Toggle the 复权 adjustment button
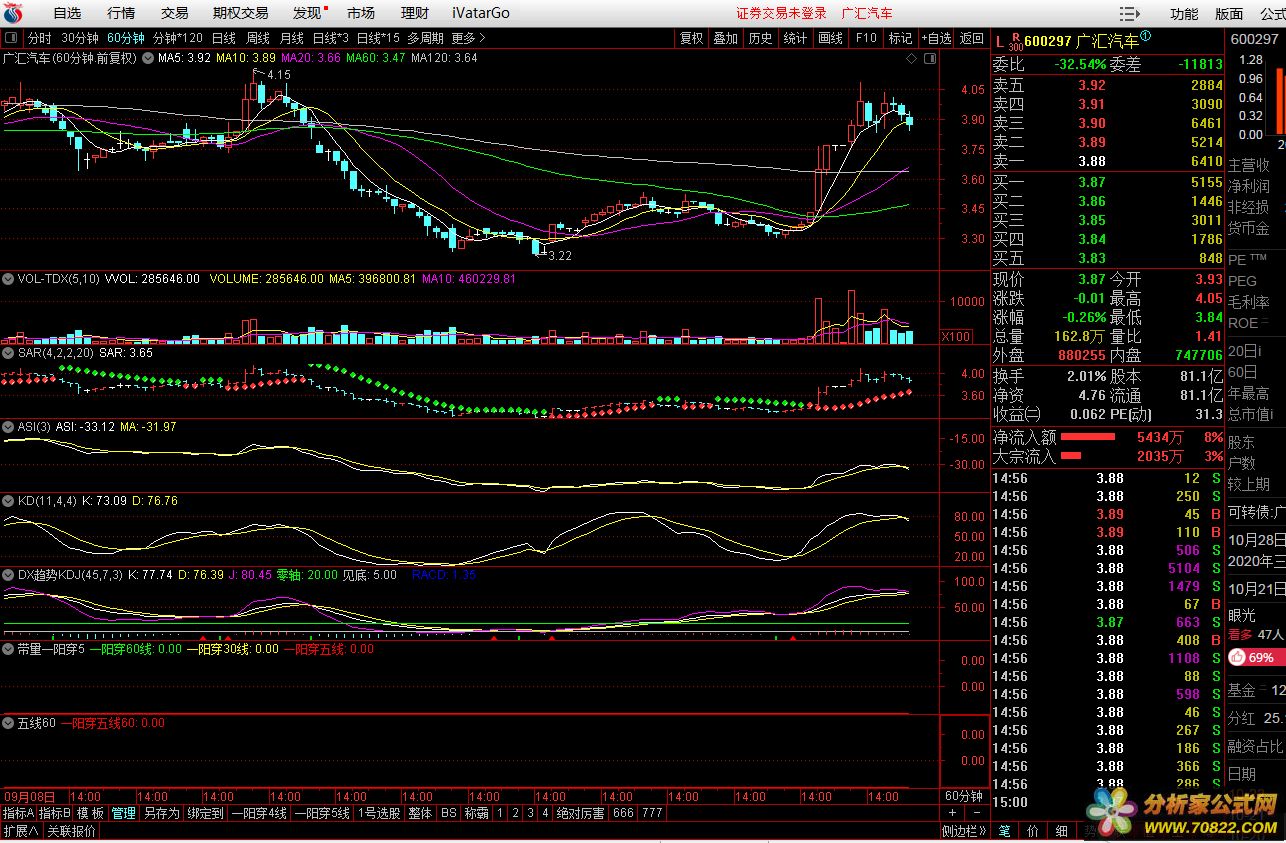 691,38
